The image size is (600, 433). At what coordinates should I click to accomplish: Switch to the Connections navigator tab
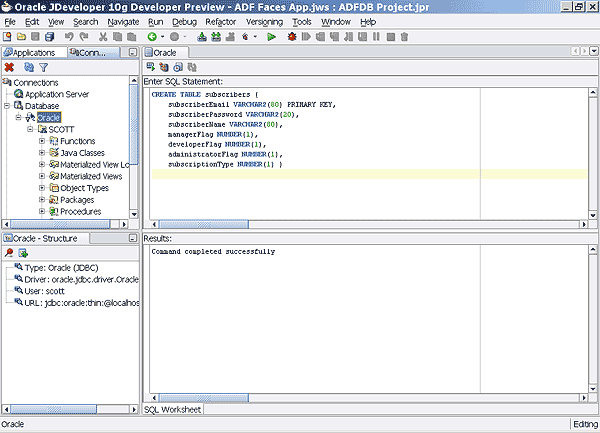pyautogui.click(x=92, y=52)
